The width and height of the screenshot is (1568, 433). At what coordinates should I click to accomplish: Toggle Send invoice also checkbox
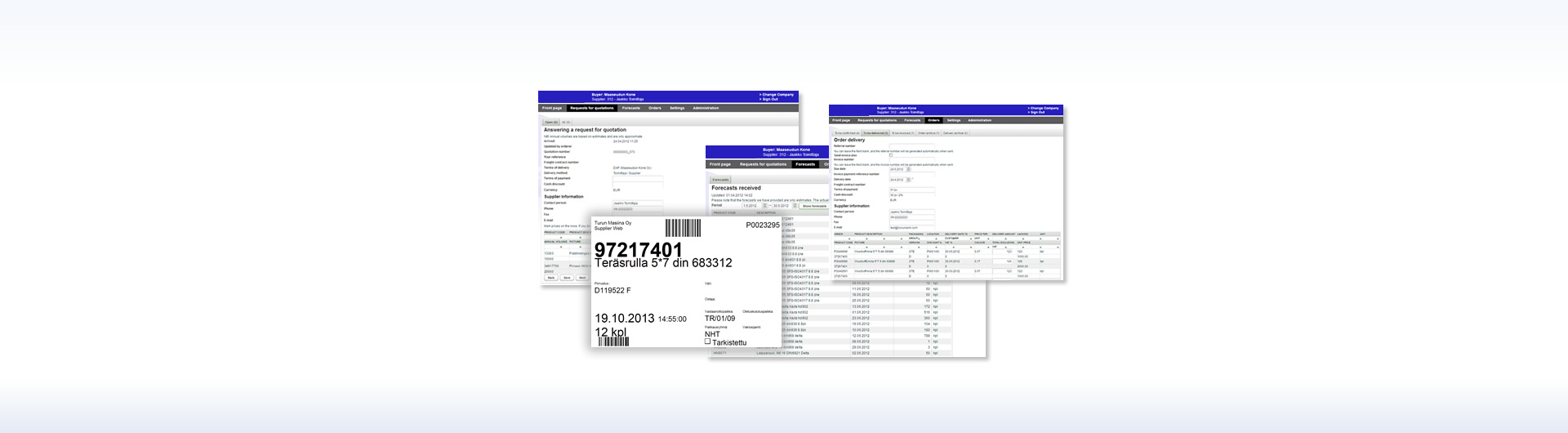(x=891, y=155)
